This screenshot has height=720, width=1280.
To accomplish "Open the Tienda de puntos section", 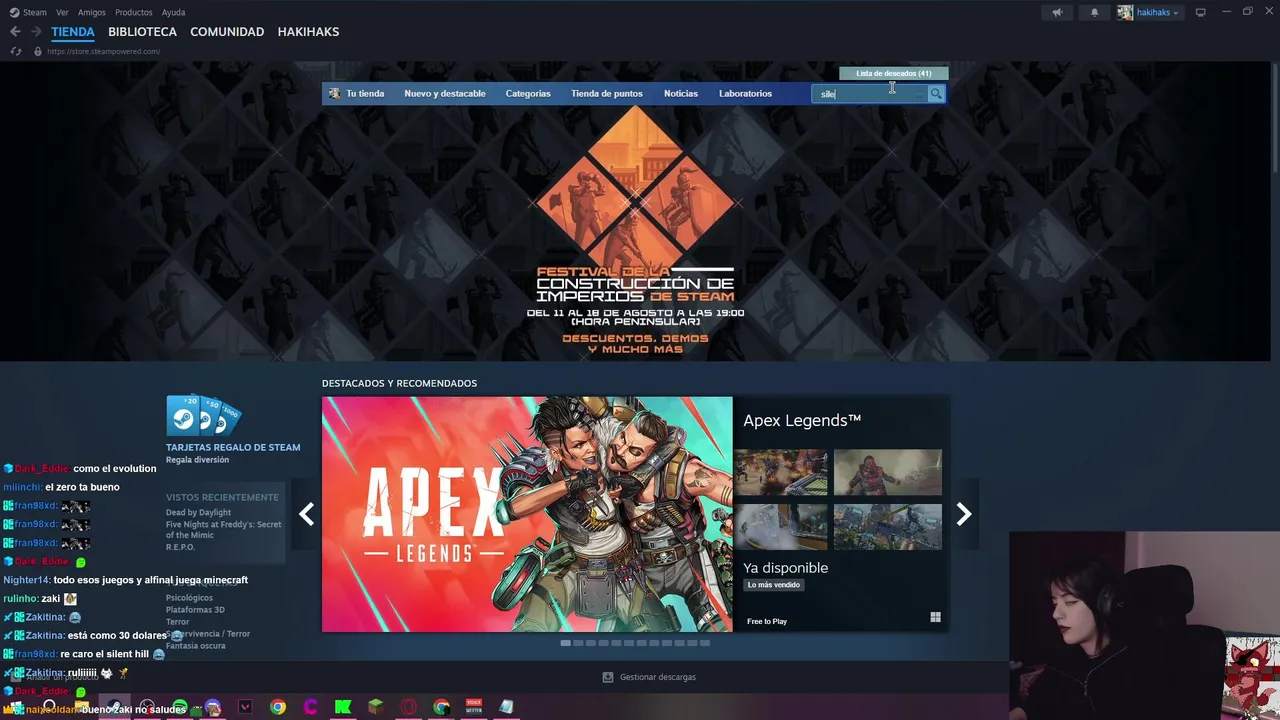I will pos(607,94).
